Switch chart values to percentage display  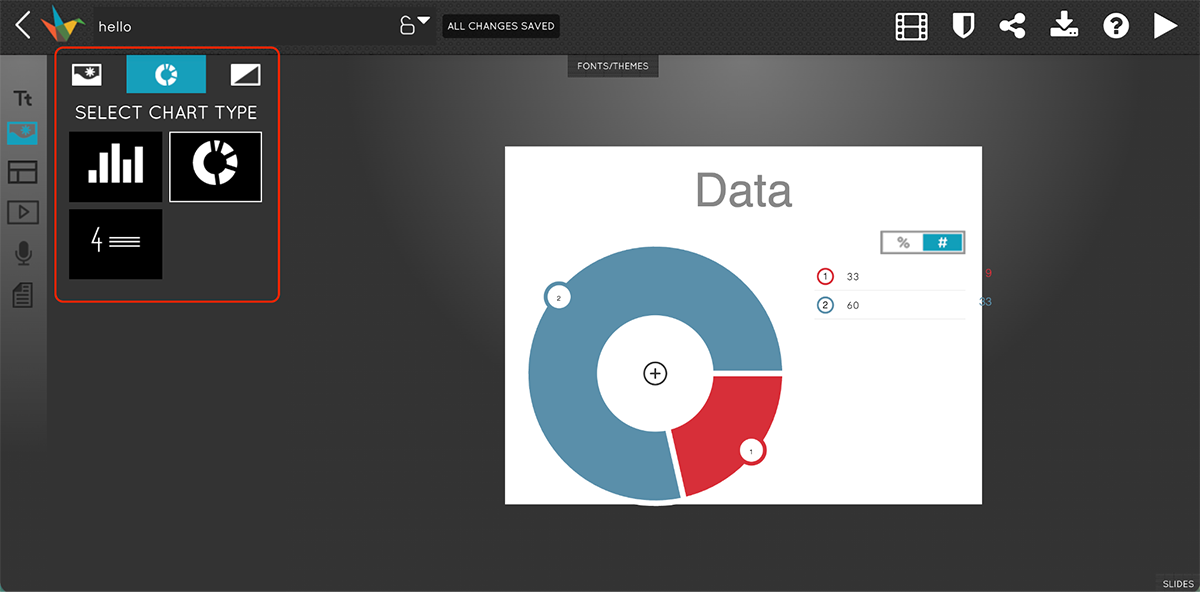901,241
